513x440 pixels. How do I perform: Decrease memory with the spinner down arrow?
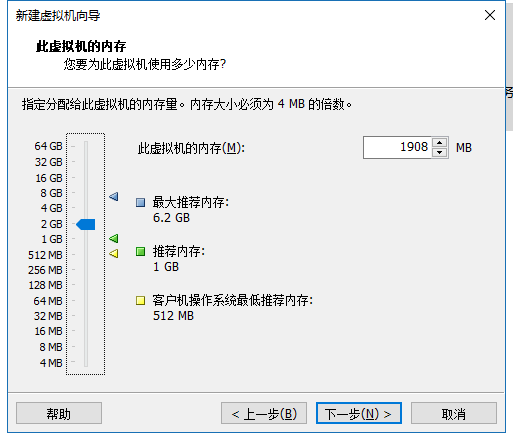[x=440, y=152]
